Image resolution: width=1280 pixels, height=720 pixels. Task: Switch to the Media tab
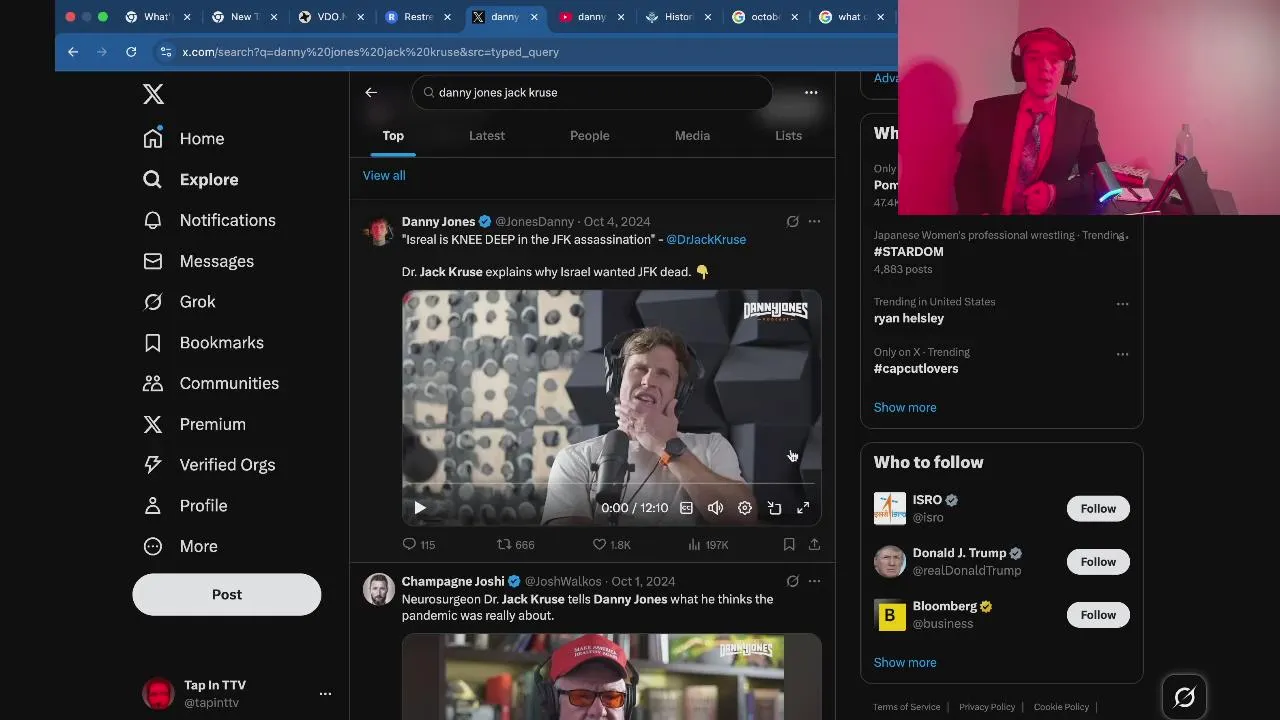pos(692,135)
